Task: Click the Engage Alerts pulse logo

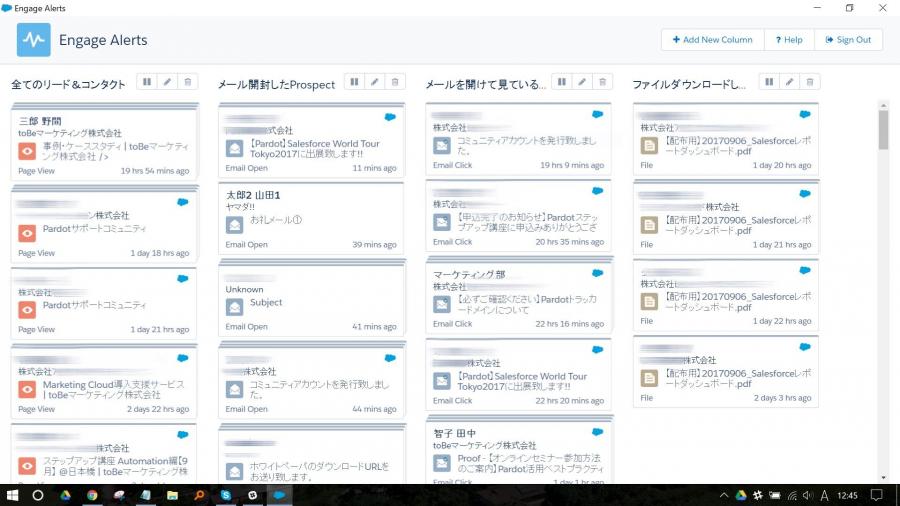Action: (x=33, y=40)
